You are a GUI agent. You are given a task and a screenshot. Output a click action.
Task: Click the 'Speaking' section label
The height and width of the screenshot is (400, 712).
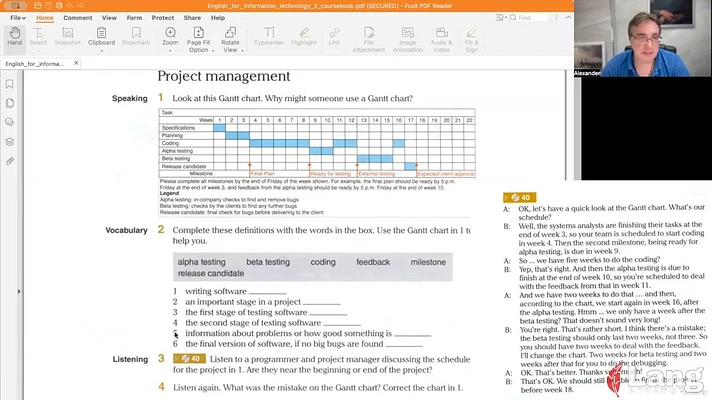click(129, 98)
